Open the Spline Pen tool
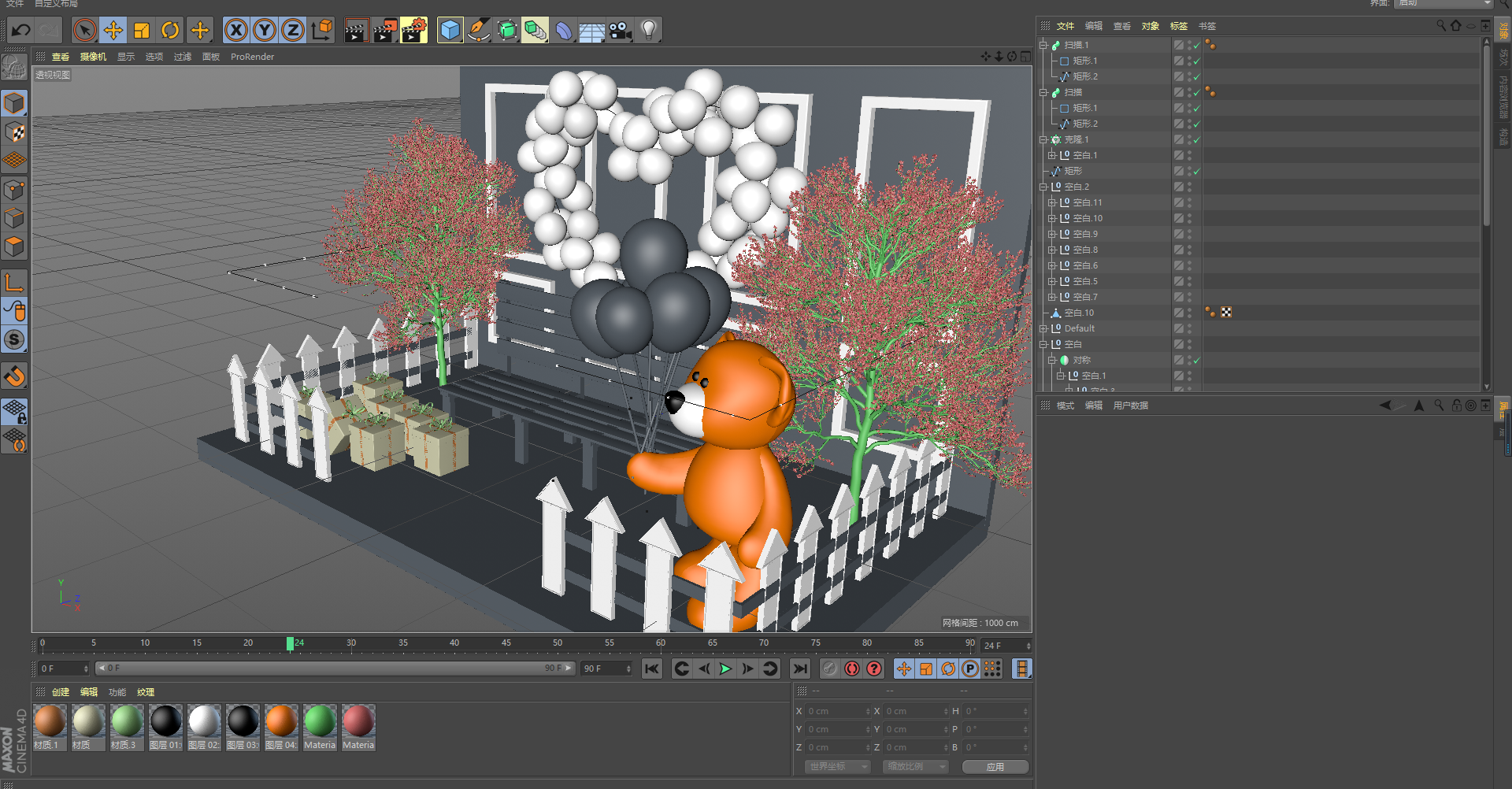 tap(479, 31)
